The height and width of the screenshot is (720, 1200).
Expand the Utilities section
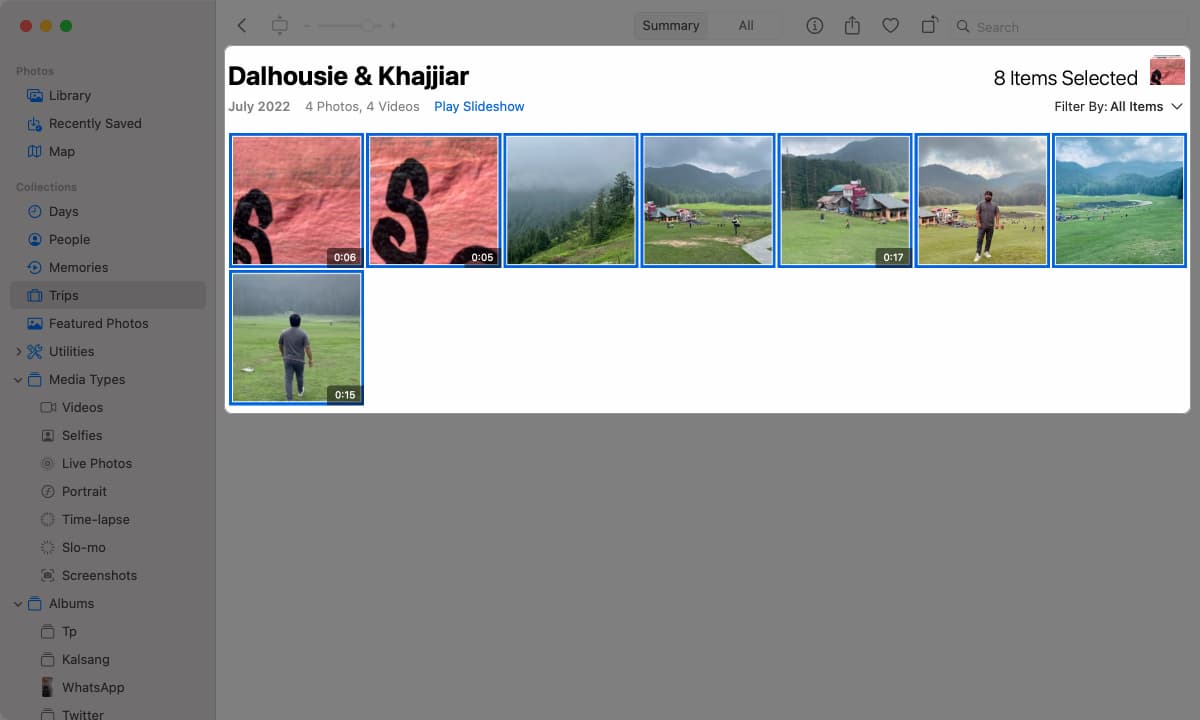(18, 352)
